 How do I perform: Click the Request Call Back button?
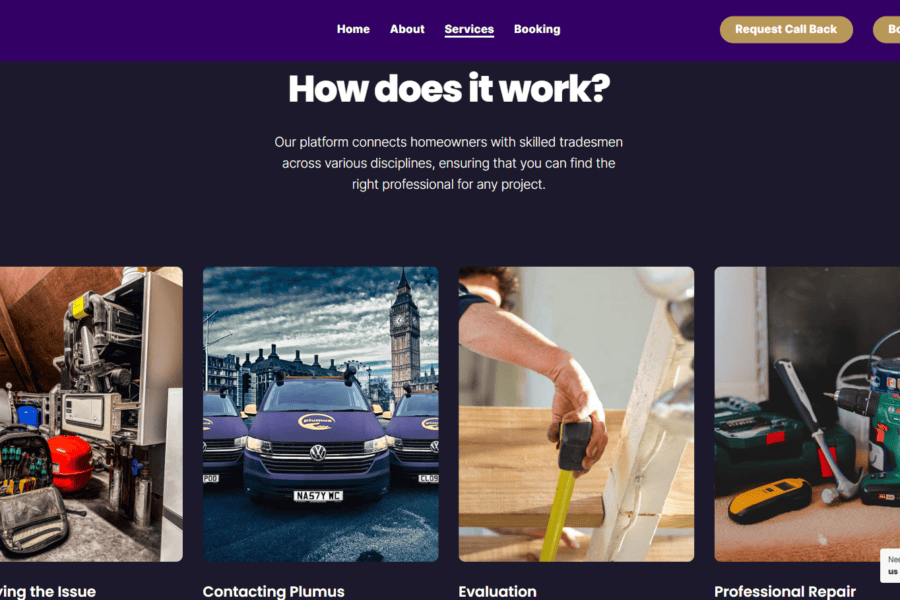(x=786, y=29)
